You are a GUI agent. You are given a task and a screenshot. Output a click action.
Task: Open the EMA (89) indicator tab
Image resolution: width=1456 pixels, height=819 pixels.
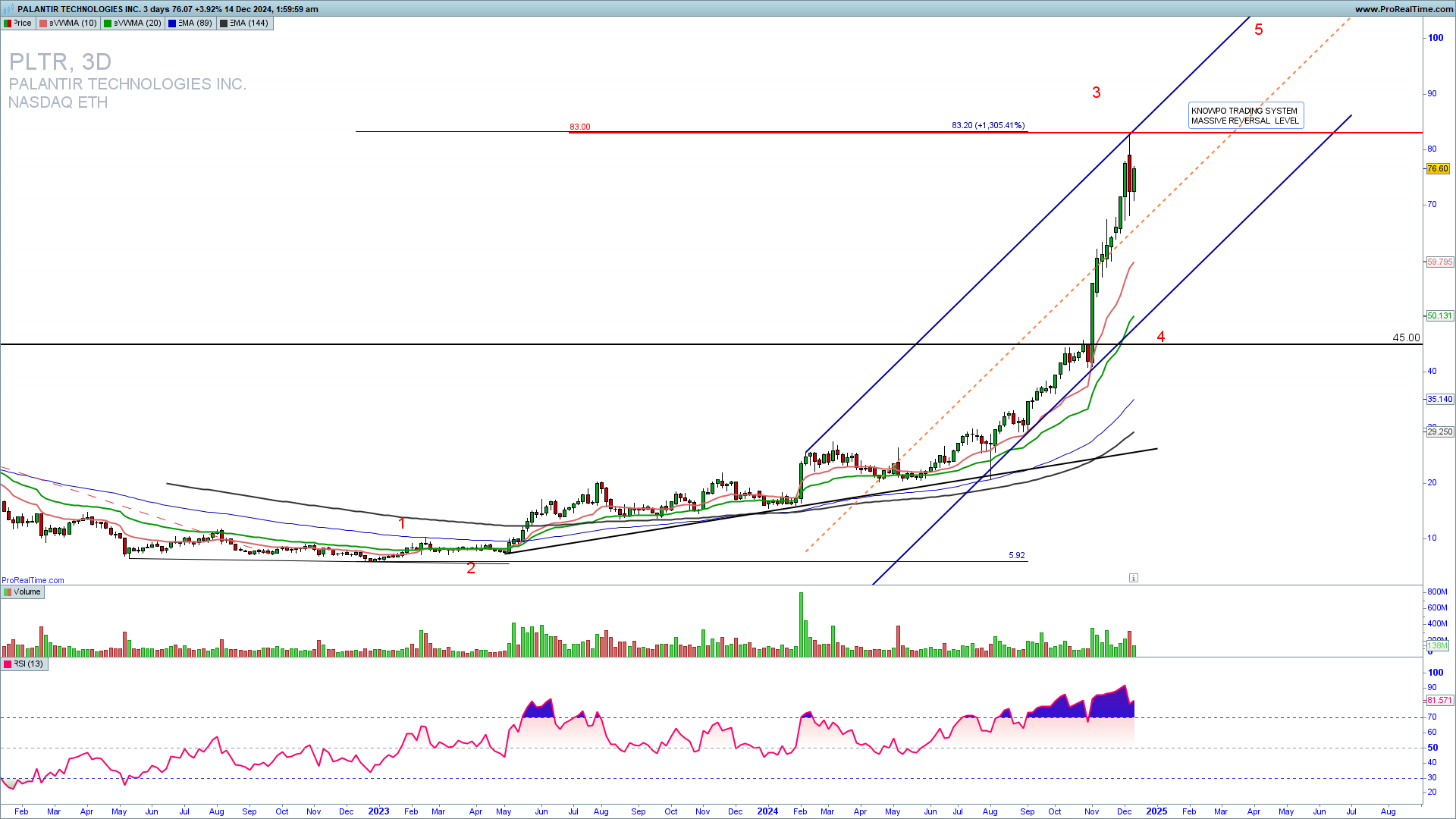point(190,24)
